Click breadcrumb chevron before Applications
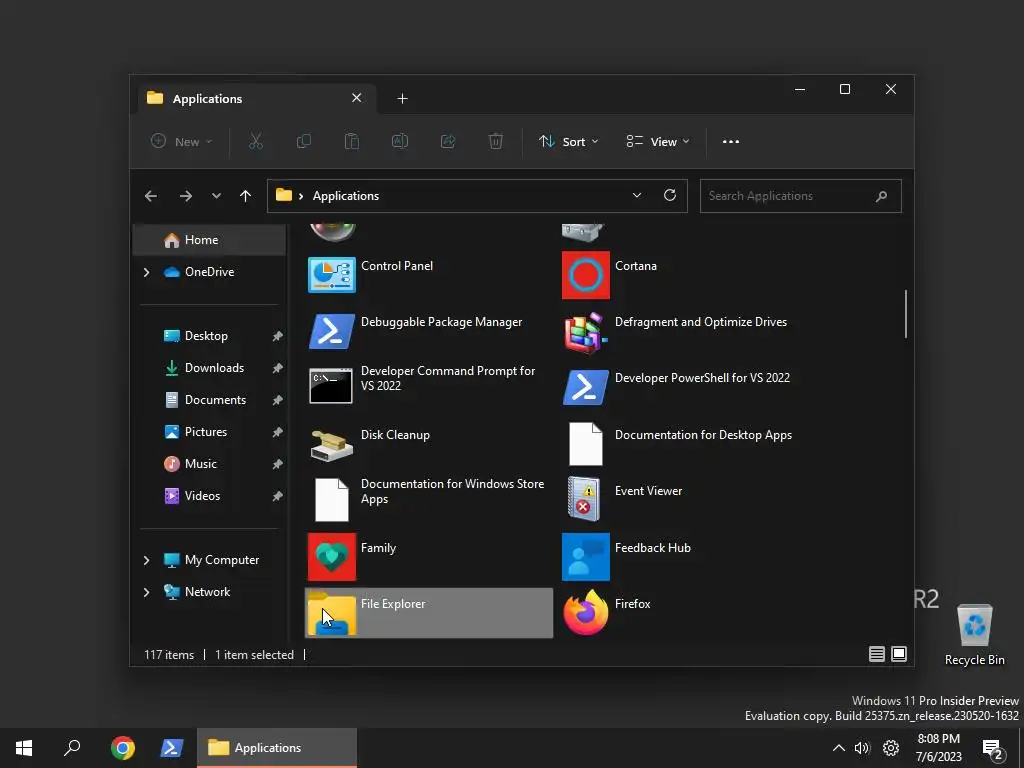1024x768 pixels. pos(301,196)
